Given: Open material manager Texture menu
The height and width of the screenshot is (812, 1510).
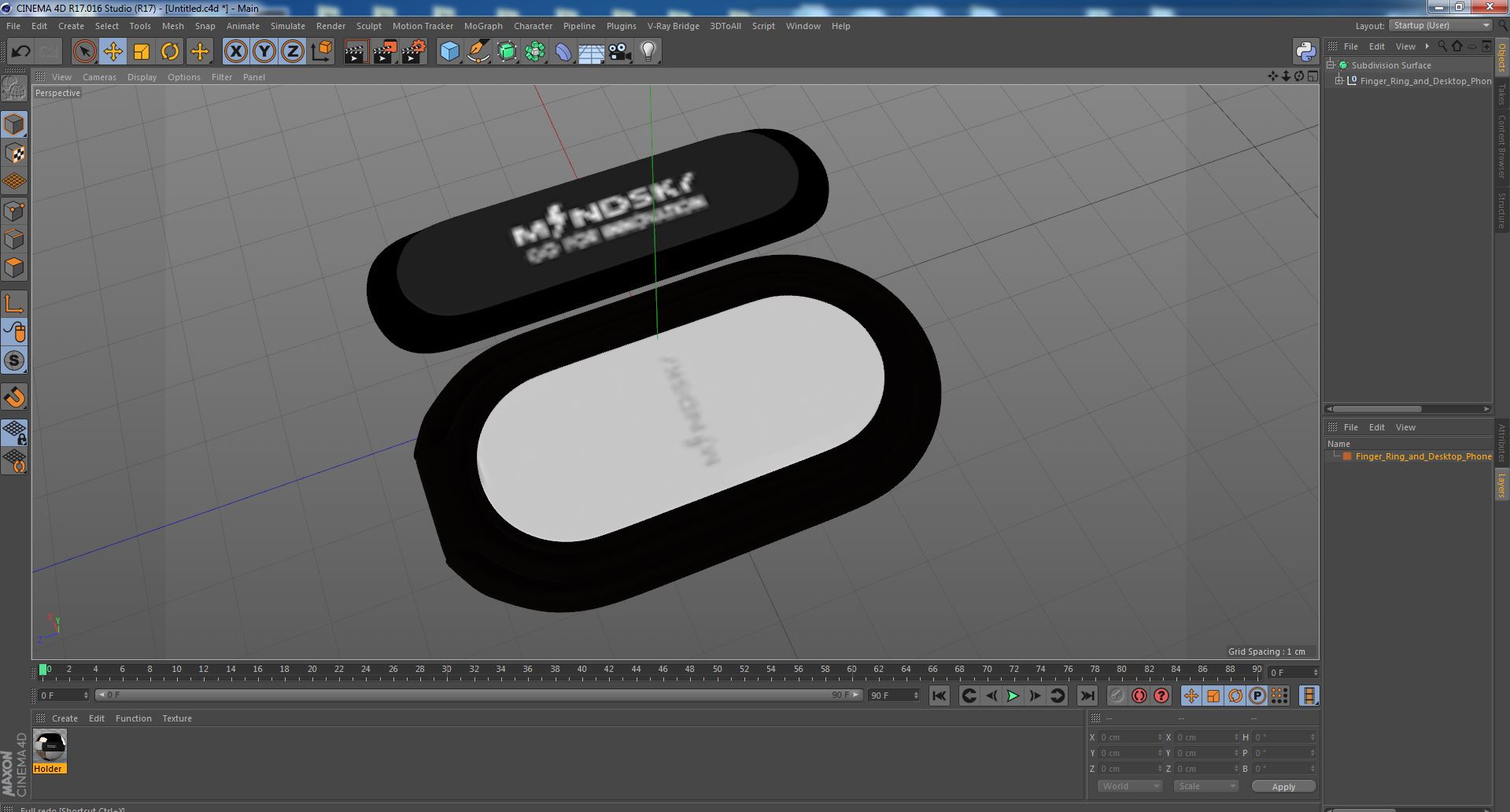Looking at the screenshot, I should click(177, 718).
